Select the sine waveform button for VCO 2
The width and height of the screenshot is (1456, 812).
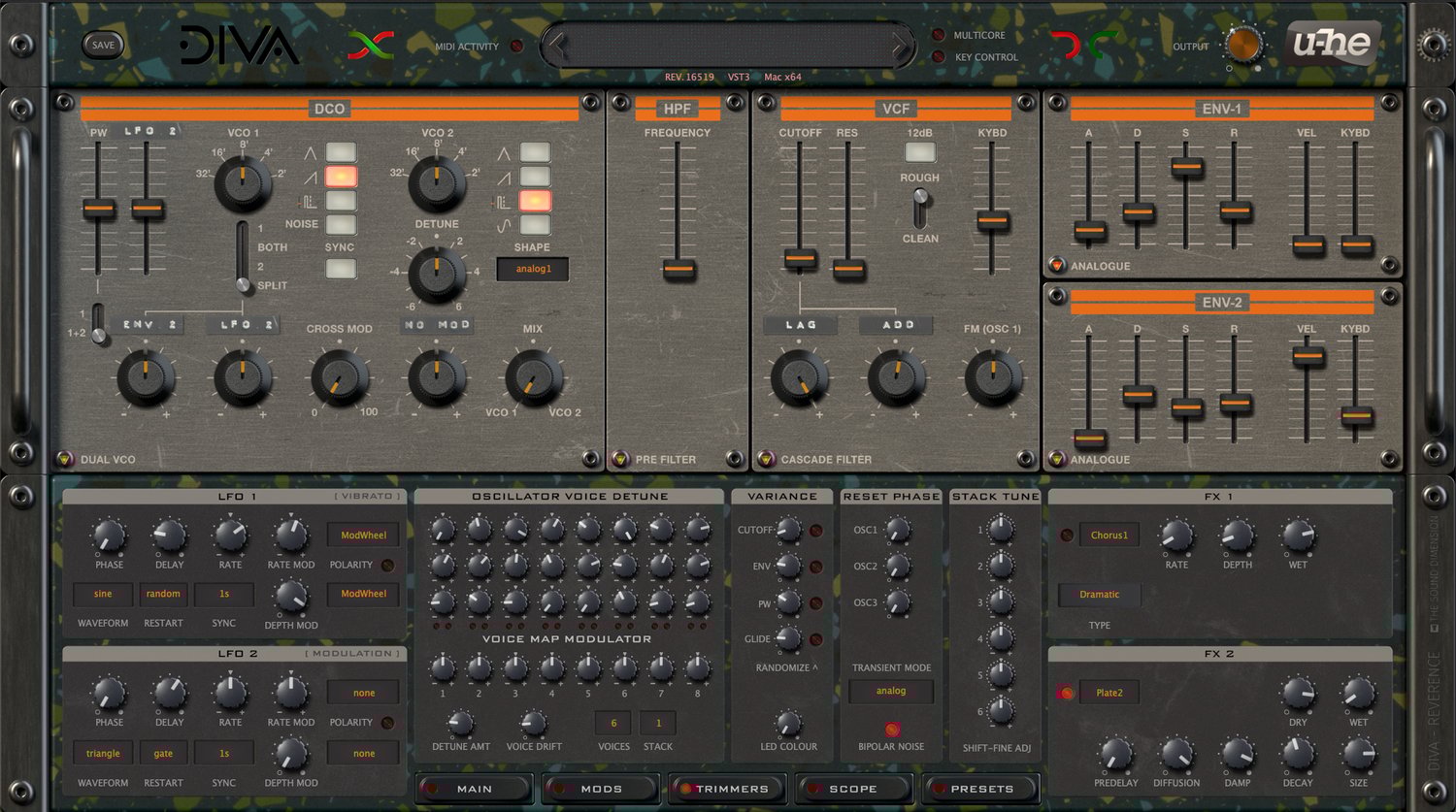pyautogui.click(x=535, y=225)
